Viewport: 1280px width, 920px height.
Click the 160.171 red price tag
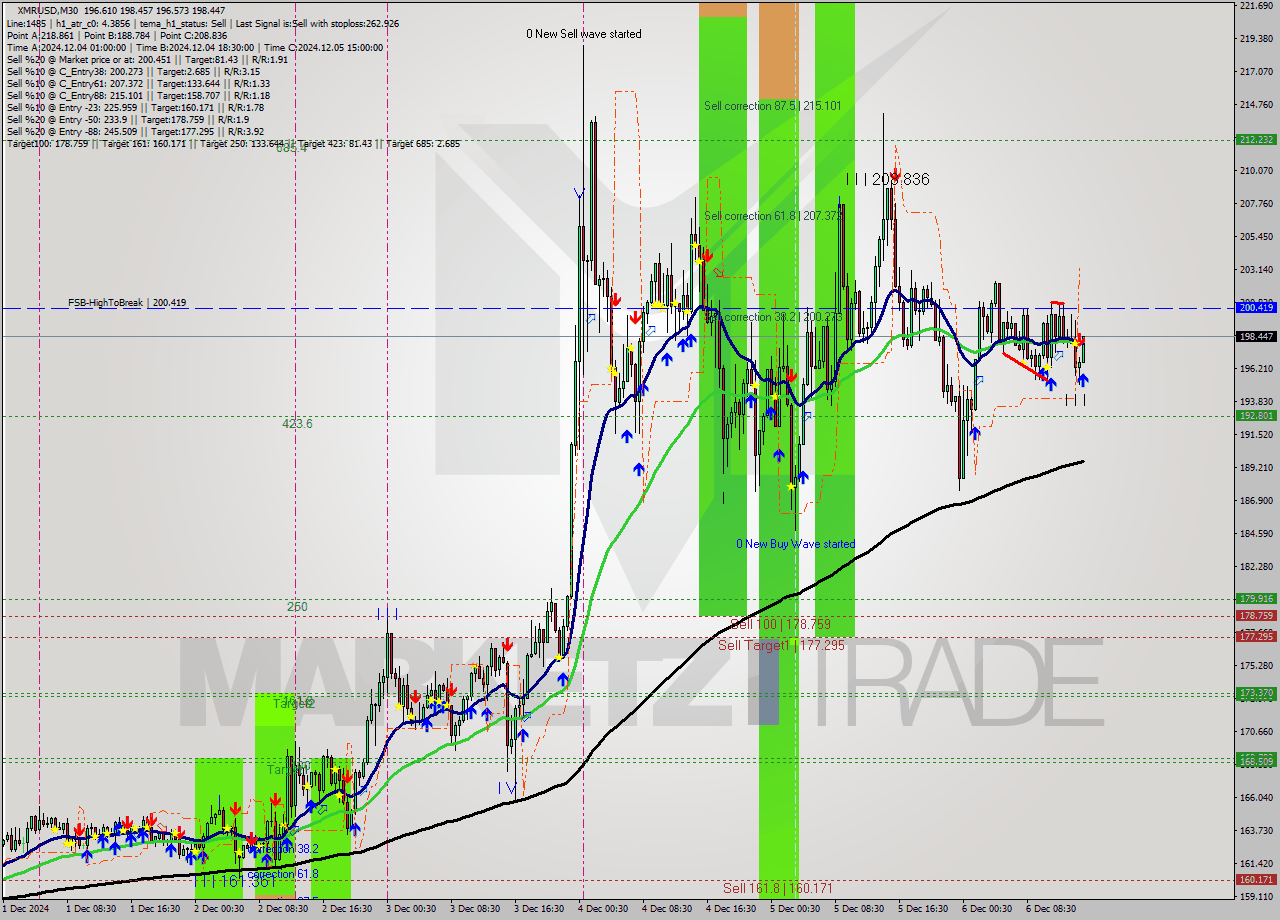coord(1256,880)
